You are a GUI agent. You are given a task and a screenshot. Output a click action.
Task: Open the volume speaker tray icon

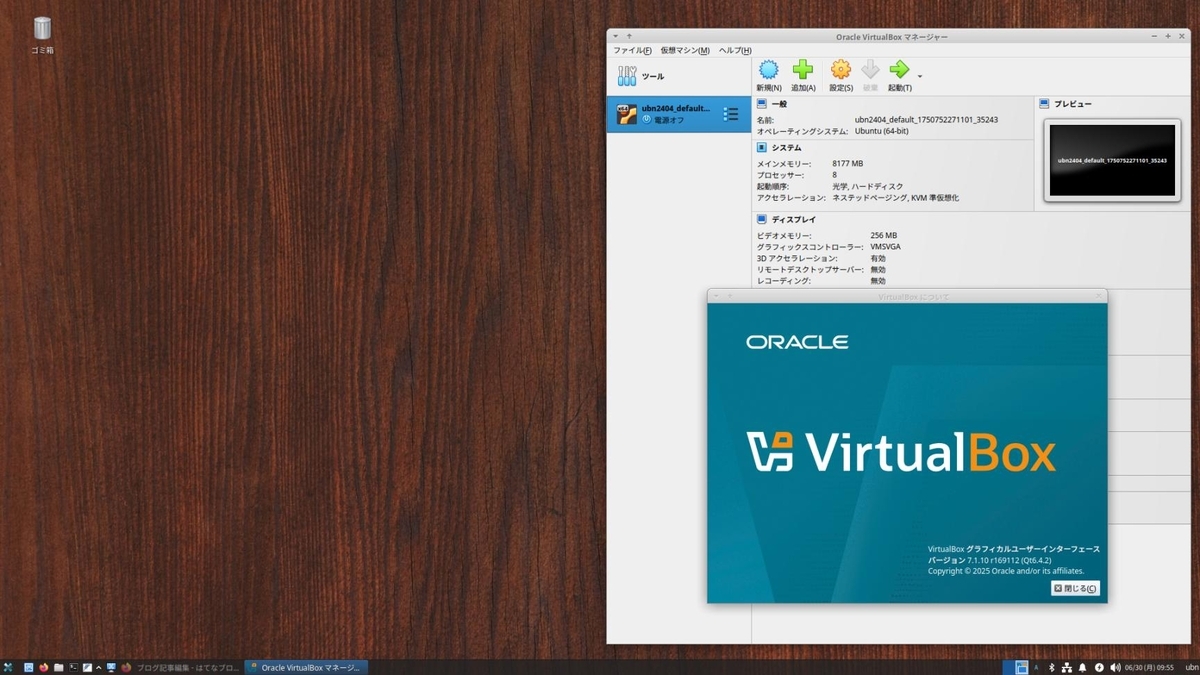(1115, 667)
